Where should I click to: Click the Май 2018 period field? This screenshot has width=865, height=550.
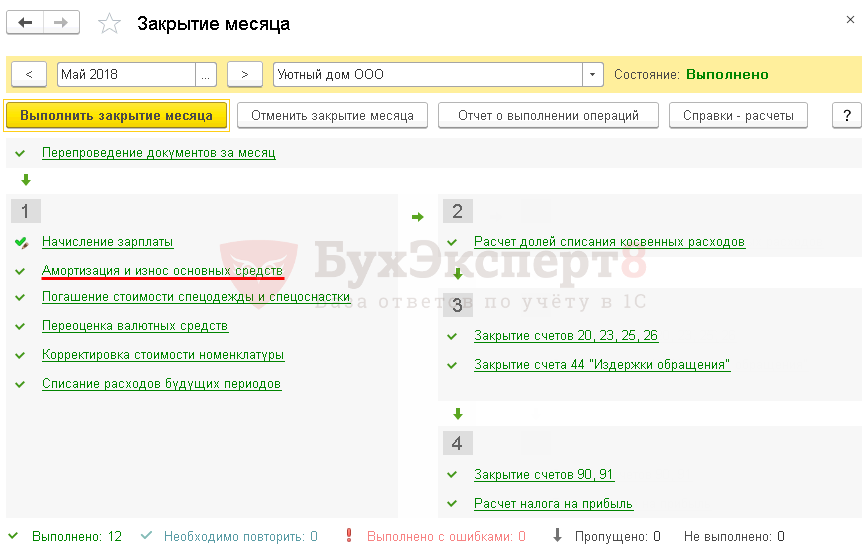pyautogui.click(x=126, y=75)
